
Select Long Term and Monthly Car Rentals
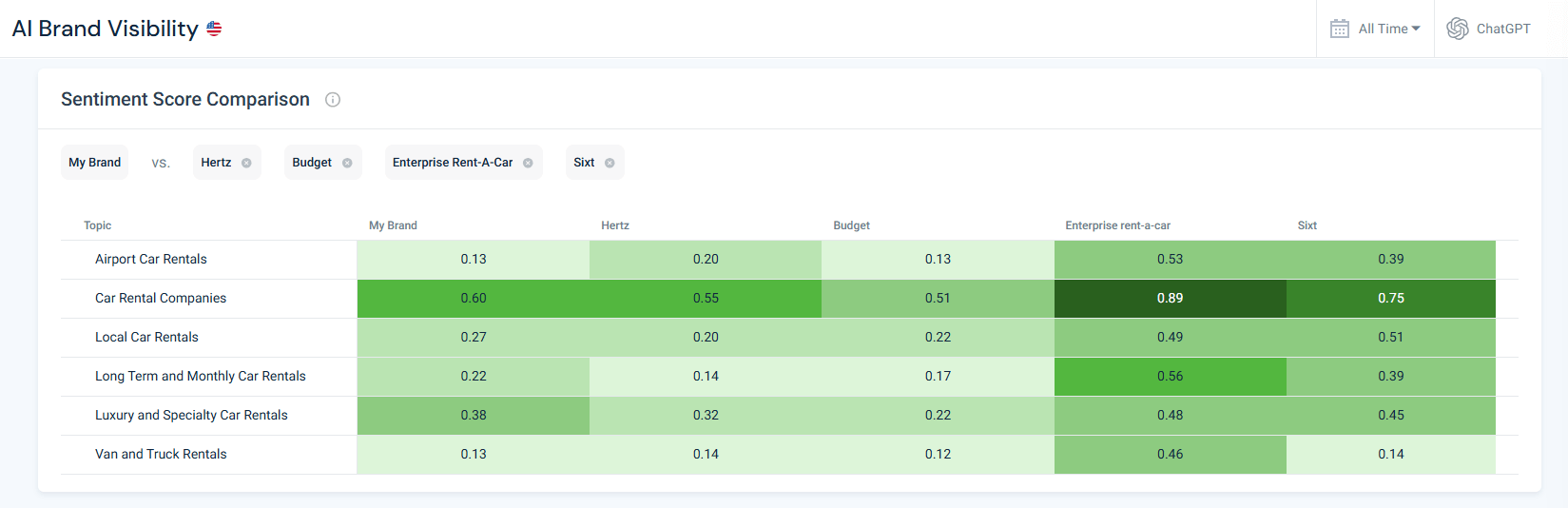tap(200, 376)
